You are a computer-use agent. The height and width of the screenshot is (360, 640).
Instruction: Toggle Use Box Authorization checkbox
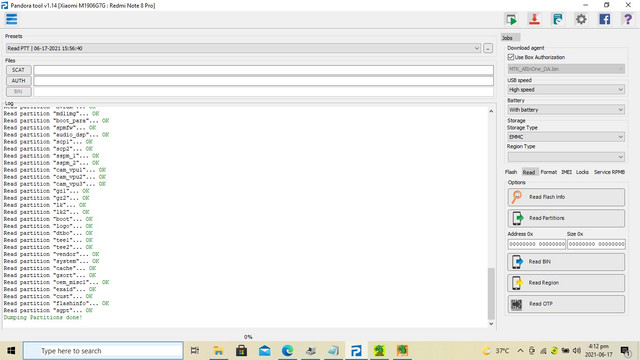point(511,57)
